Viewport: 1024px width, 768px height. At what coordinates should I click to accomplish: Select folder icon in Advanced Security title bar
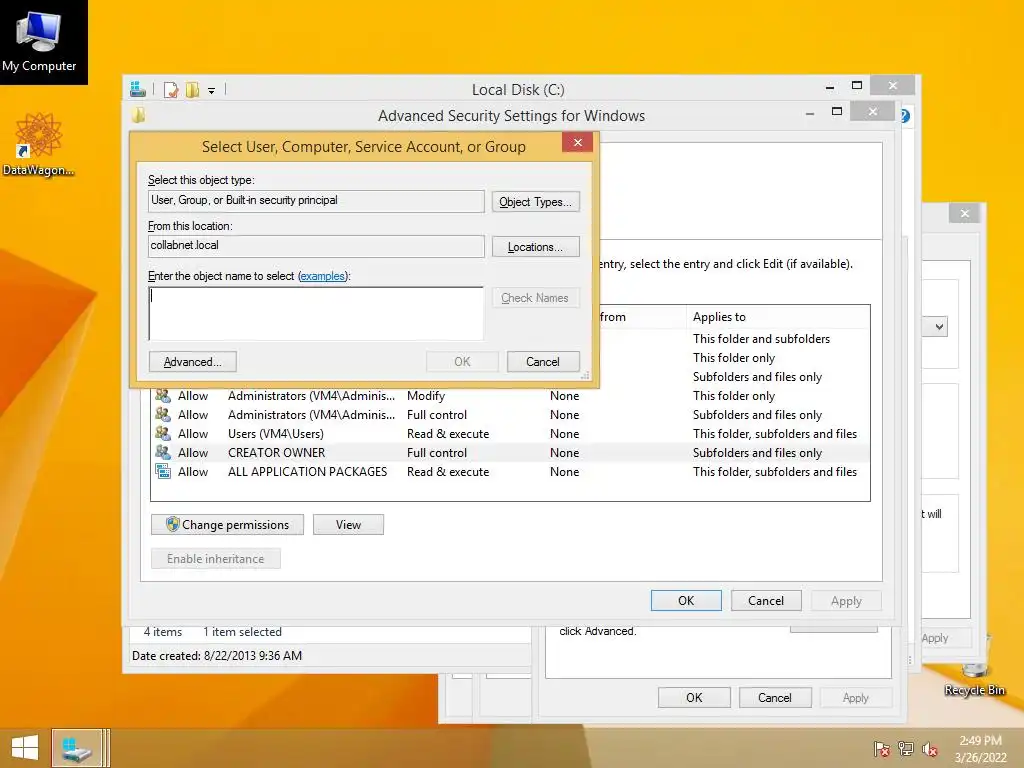[x=138, y=116]
